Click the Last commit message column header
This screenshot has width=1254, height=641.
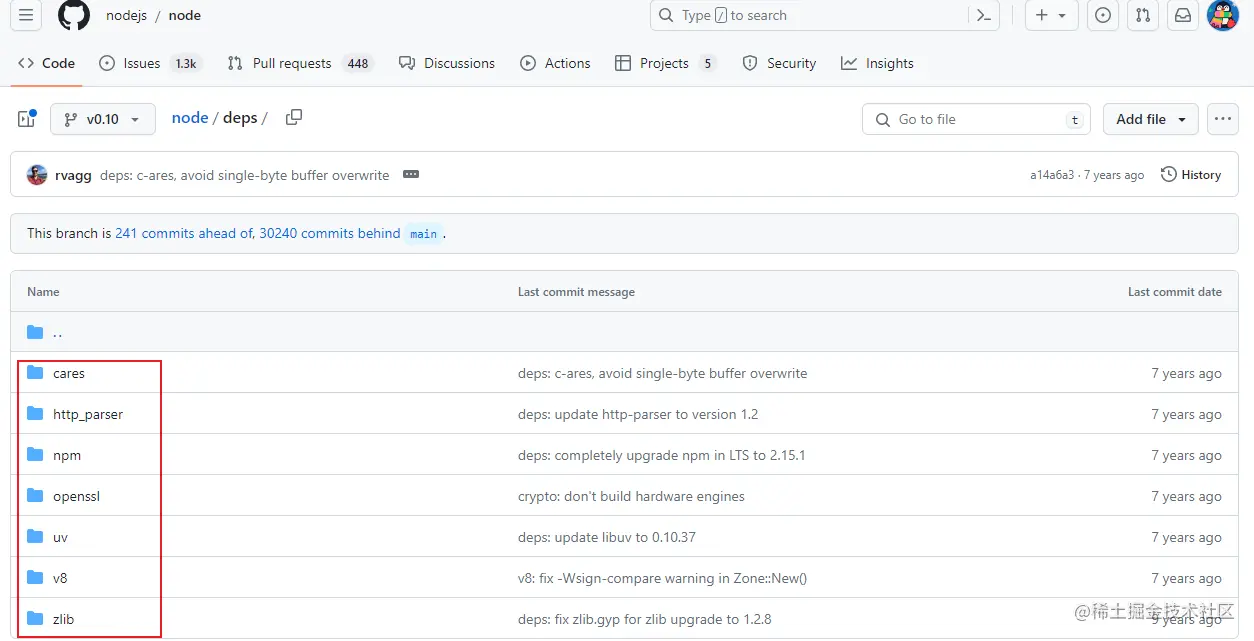[576, 292]
